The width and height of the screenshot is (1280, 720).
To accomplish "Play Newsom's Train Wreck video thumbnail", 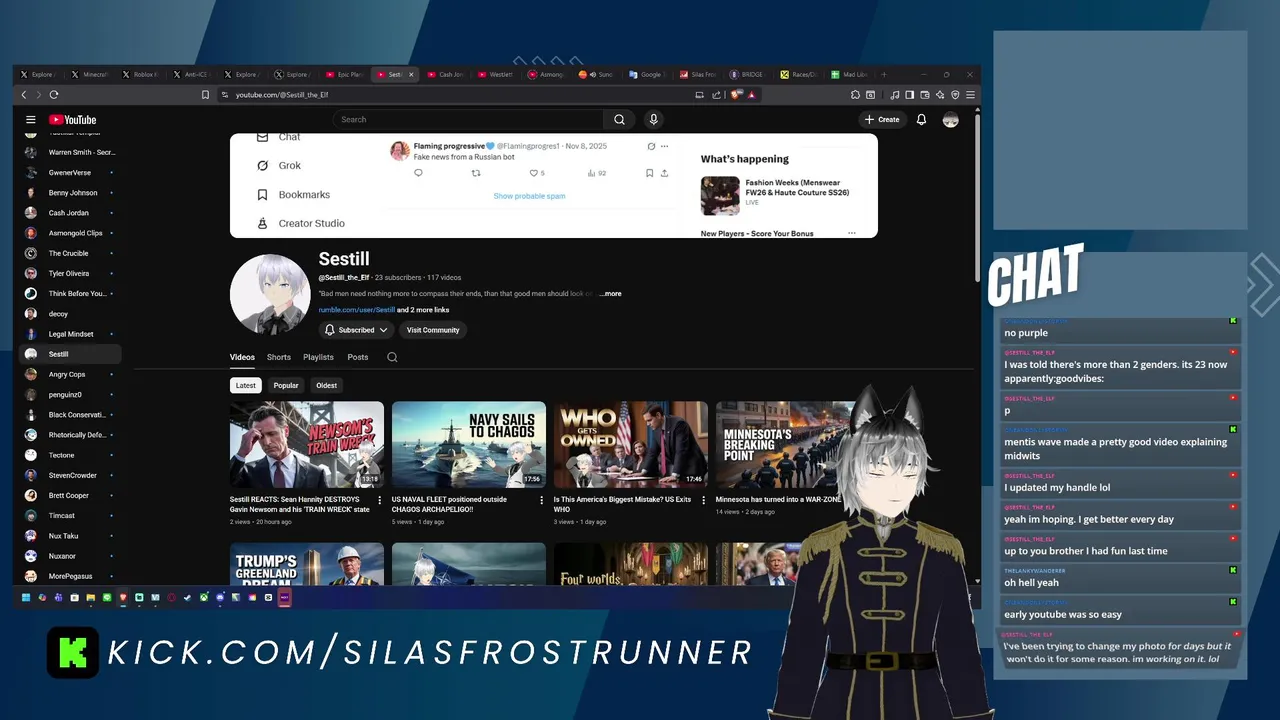I will point(307,445).
